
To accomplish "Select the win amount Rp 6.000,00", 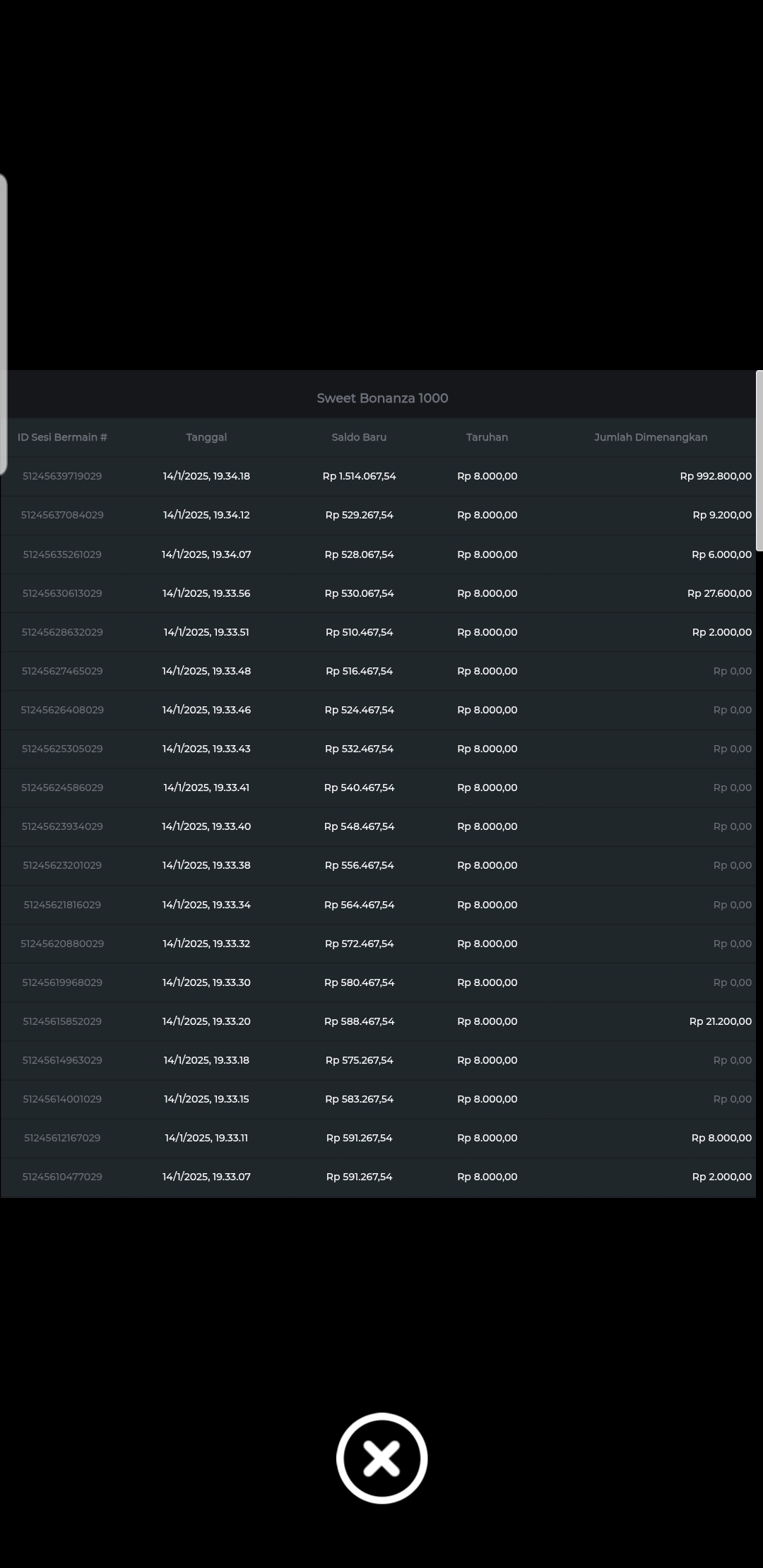I will click(x=721, y=554).
